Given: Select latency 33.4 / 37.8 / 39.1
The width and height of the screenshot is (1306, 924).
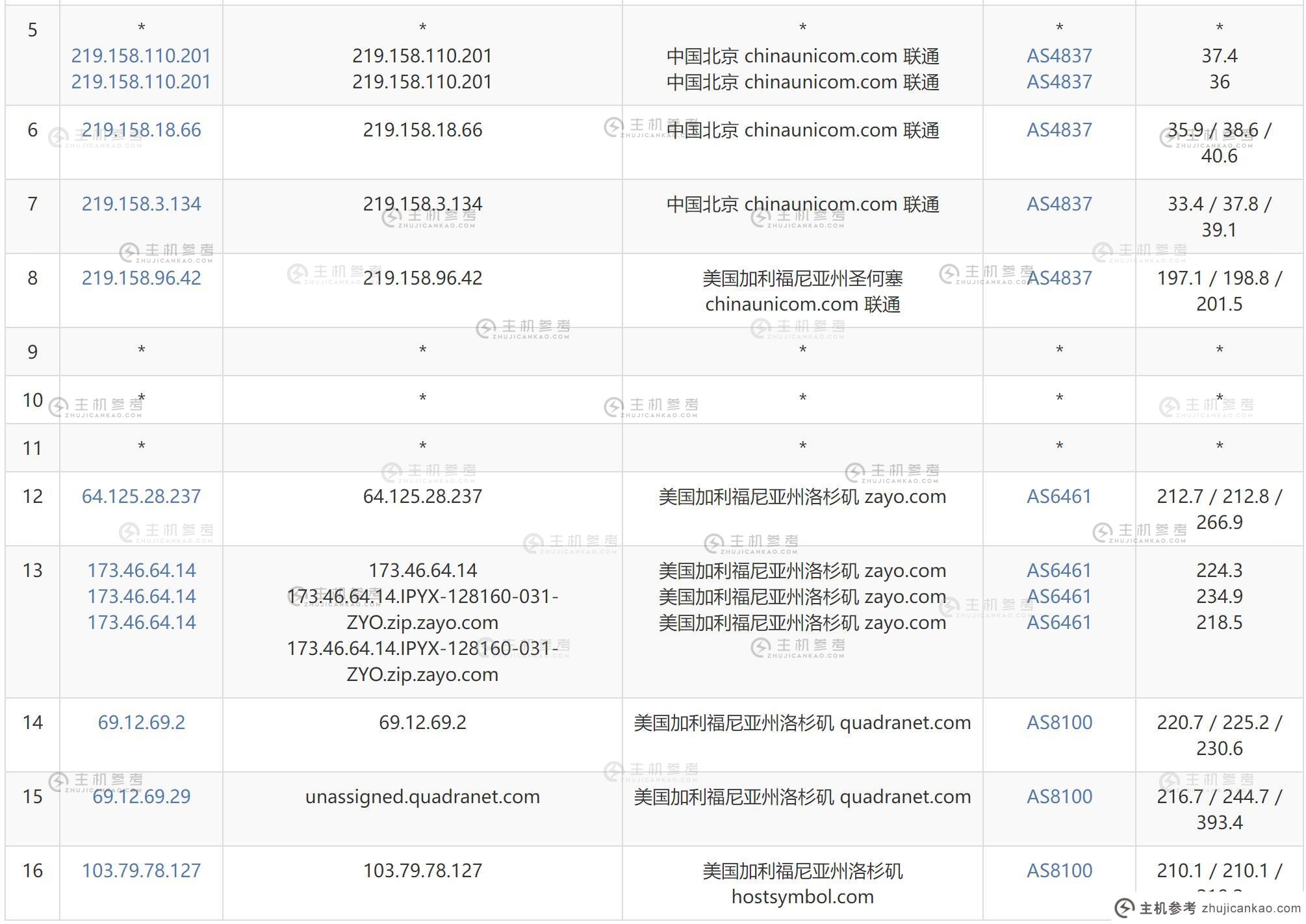Looking at the screenshot, I should point(1219,217).
